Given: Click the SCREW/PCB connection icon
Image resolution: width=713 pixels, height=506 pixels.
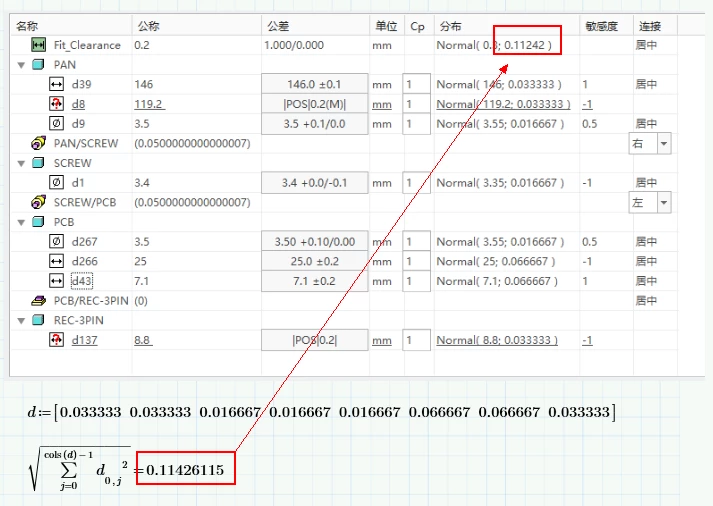Looking at the screenshot, I should 39,202.
